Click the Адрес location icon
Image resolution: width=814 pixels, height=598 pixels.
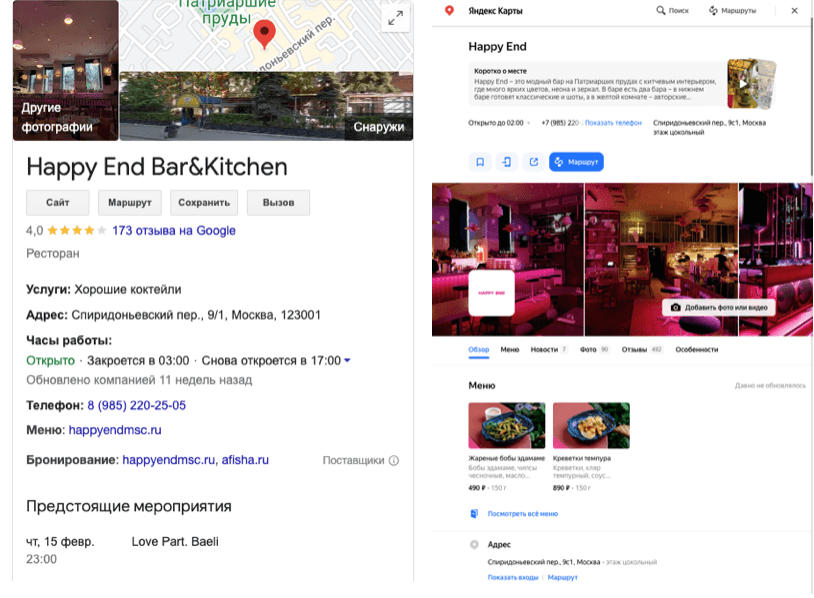tap(474, 545)
